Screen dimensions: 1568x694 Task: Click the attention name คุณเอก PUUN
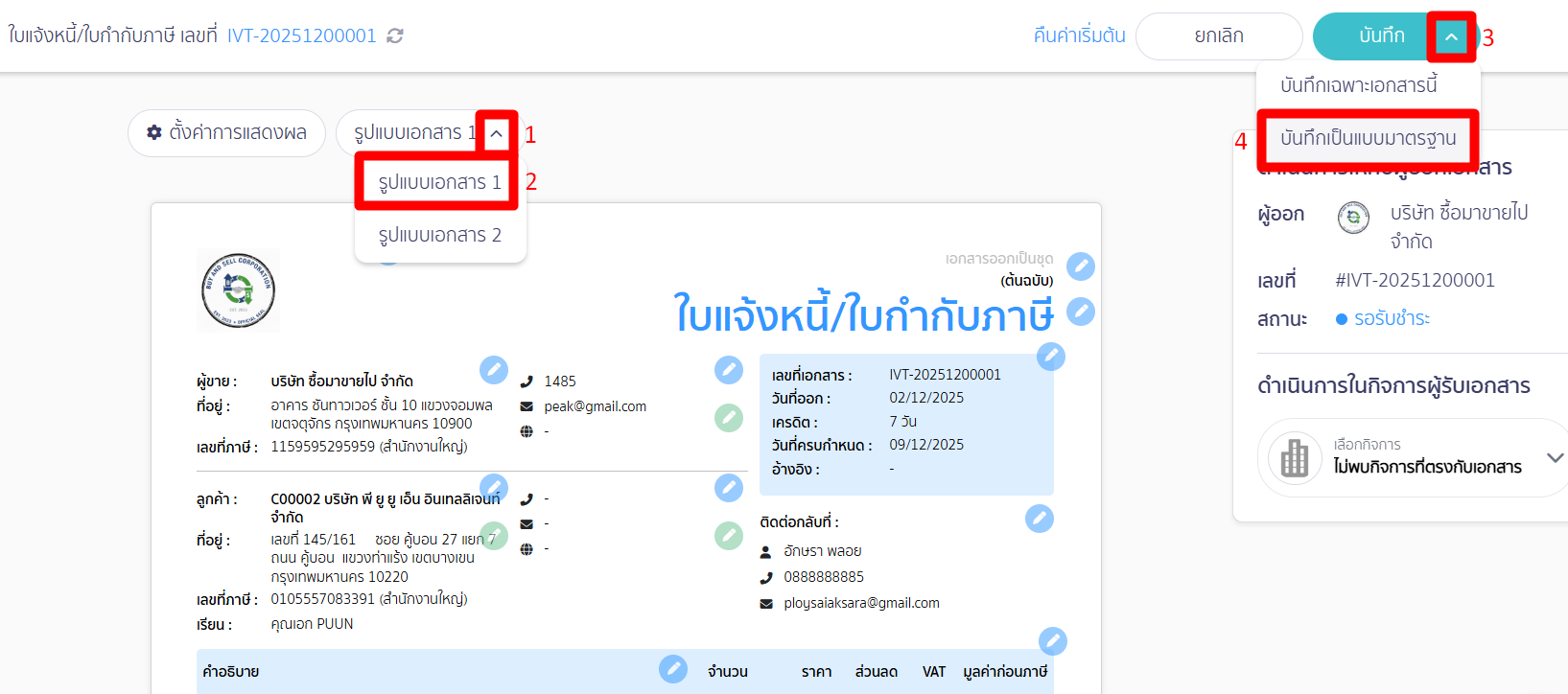coord(312,624)
